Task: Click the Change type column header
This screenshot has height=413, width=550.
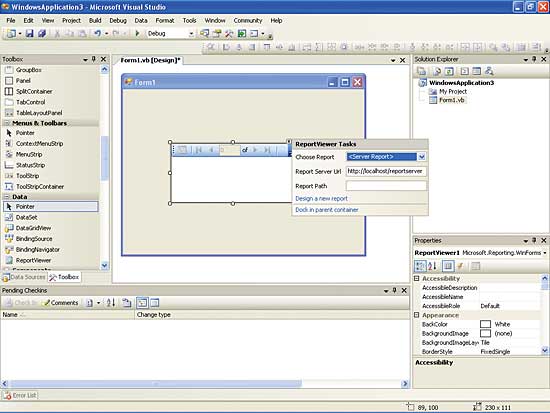Action: click(x=272, y=315)
